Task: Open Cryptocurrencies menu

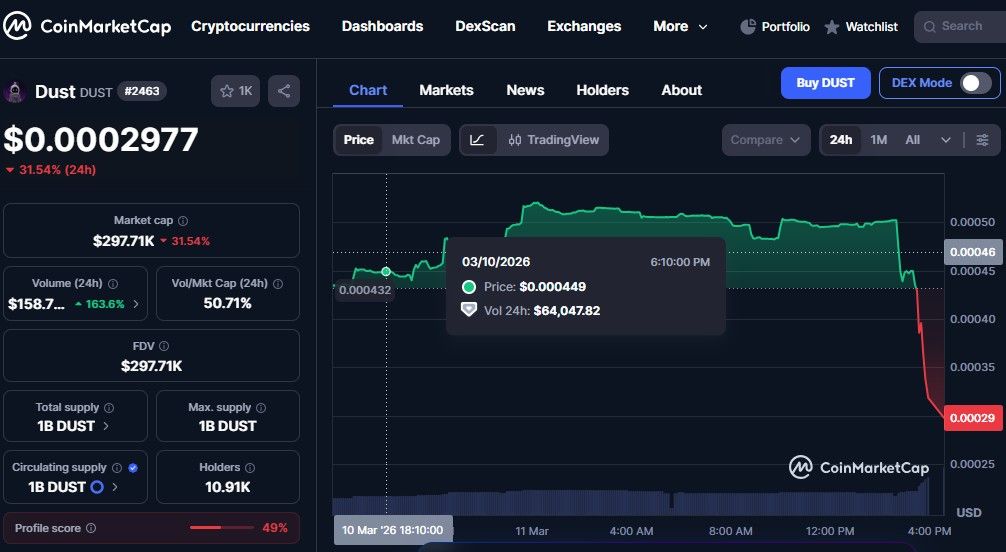Action: (x=250, y=26)
